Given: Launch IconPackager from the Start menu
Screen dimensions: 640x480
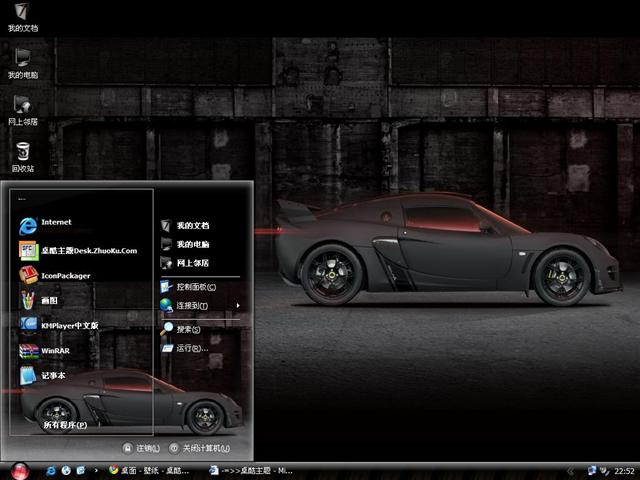Looking at the screenshot, I should click(x=65, y=276).
